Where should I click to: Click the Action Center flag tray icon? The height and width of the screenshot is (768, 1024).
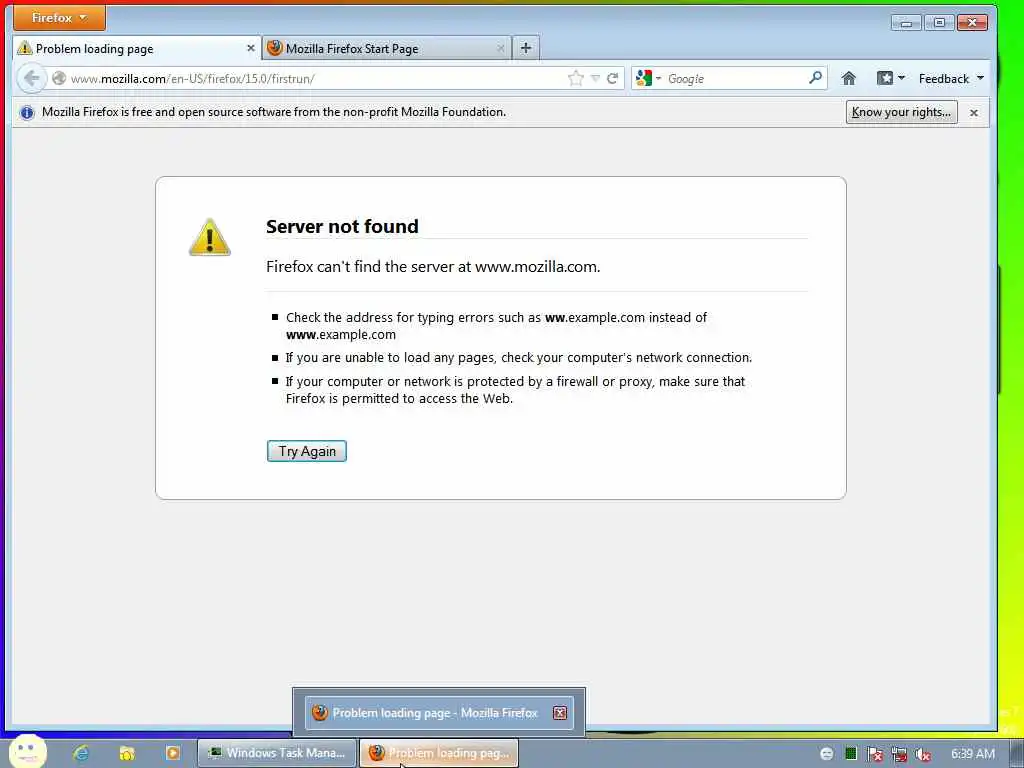pyautogui.click(x=875, y=754)
